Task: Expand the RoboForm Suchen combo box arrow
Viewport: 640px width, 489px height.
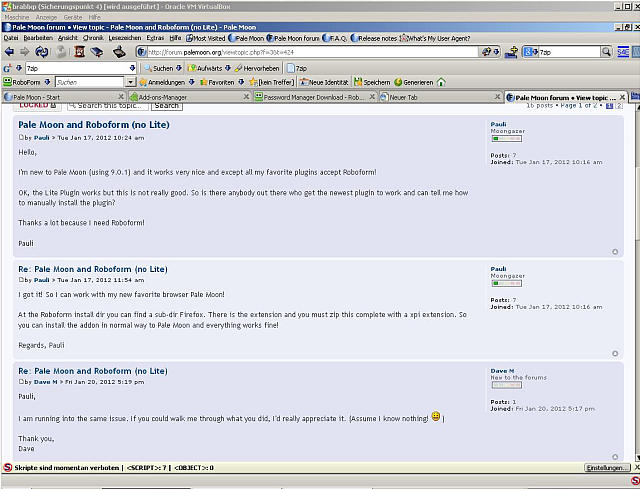Action: (130, 82)
